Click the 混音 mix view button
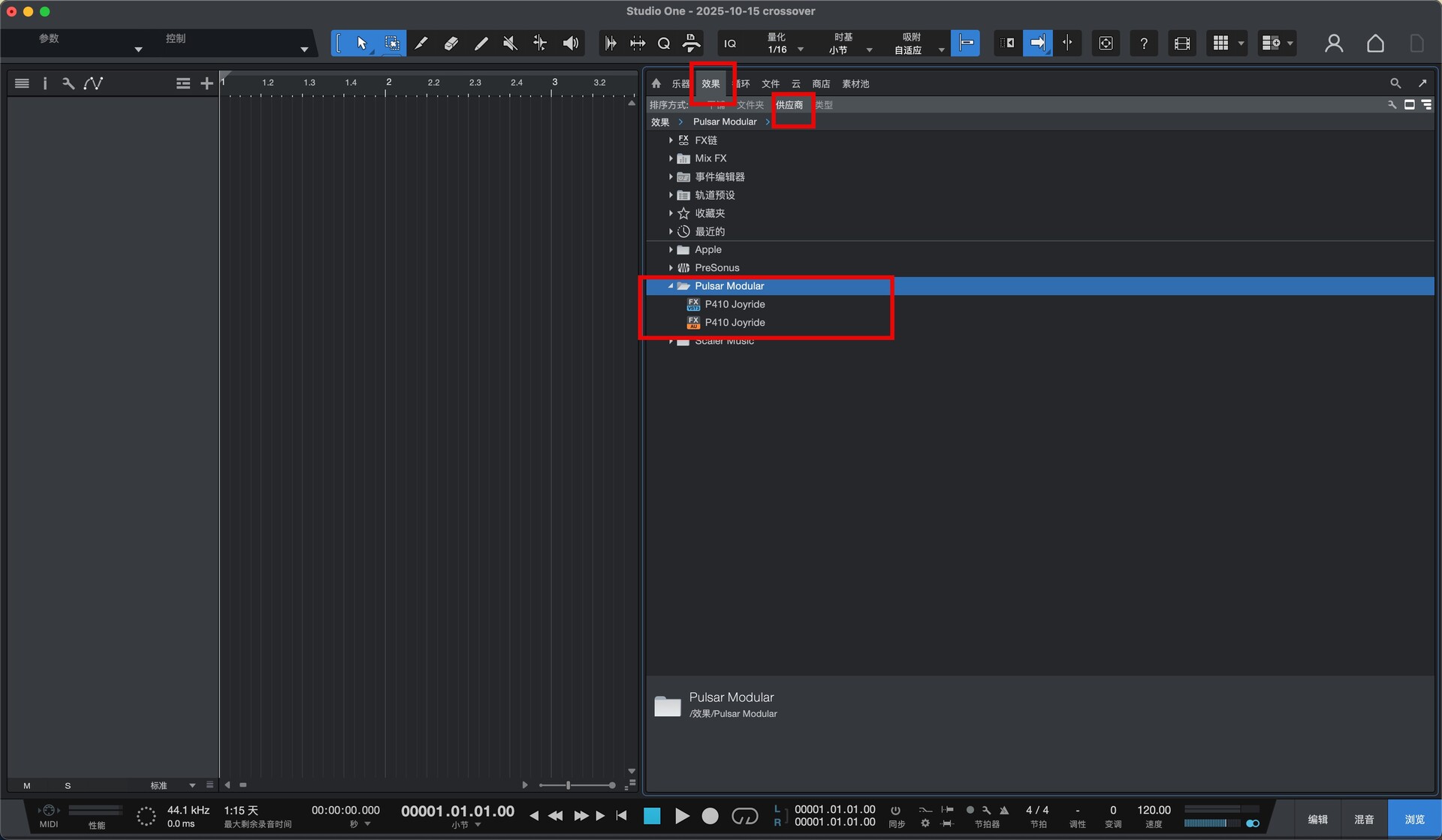The width and height of the screenshot is (1442, 840). [1363, 819]
